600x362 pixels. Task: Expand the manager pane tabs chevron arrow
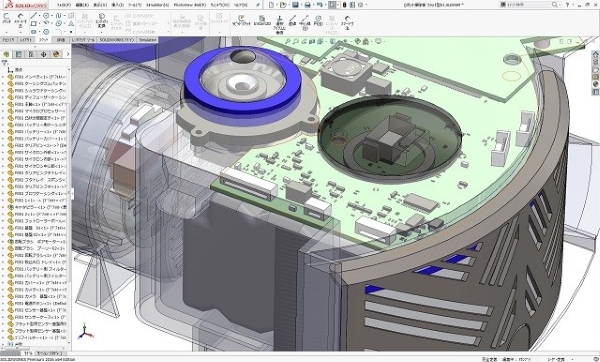tap(68, 54)
